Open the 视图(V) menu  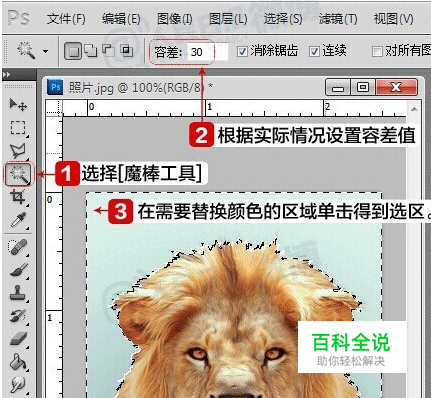393,19
